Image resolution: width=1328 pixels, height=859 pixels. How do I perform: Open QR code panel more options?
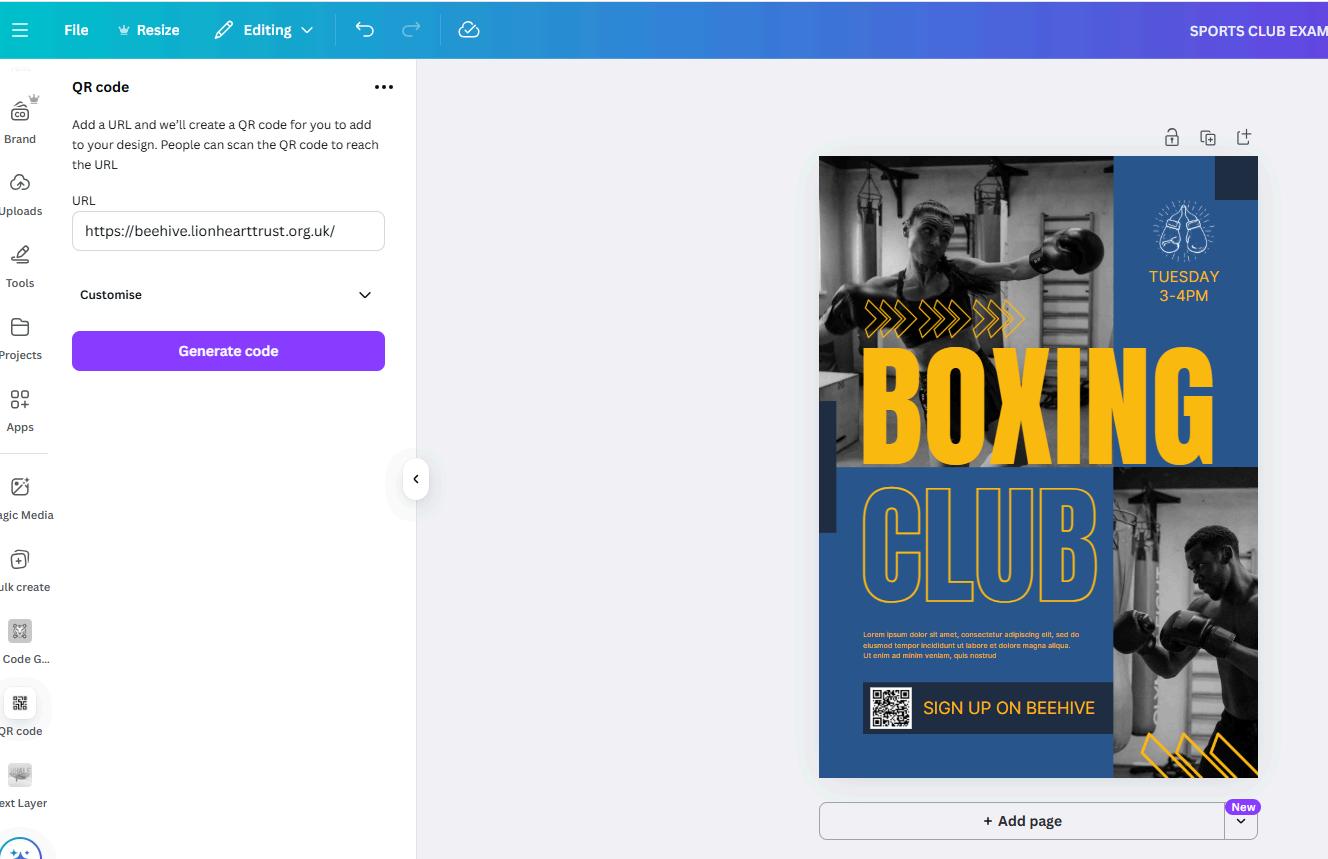pos(384,87)
